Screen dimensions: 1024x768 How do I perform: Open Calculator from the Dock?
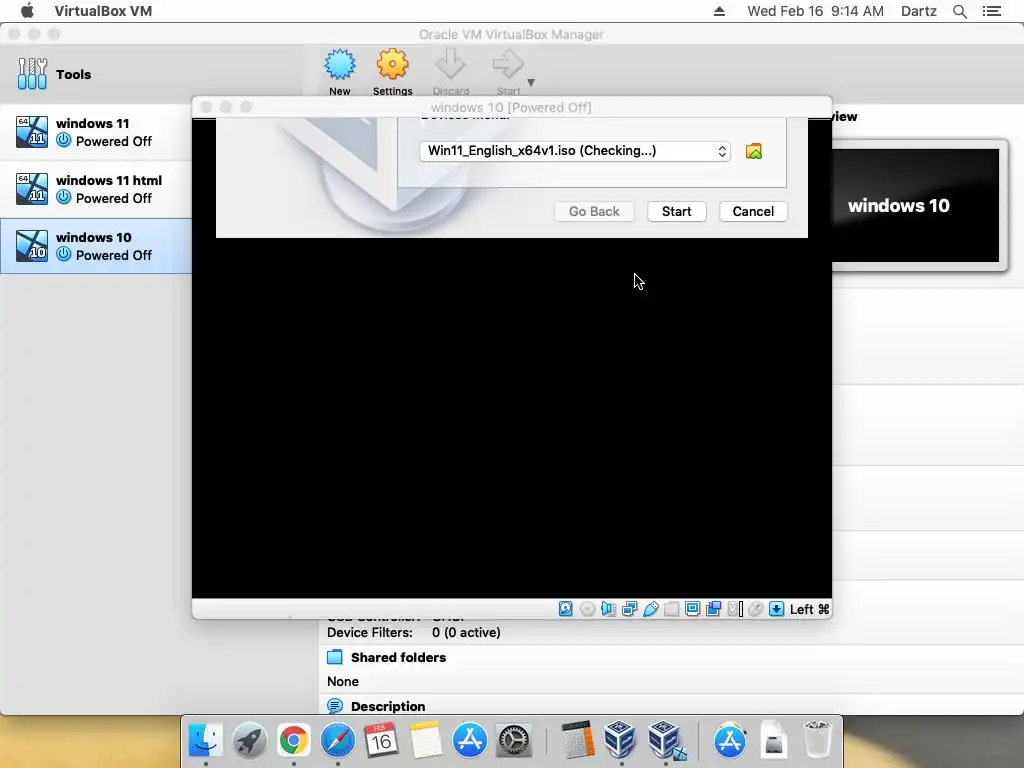[577, 739]
